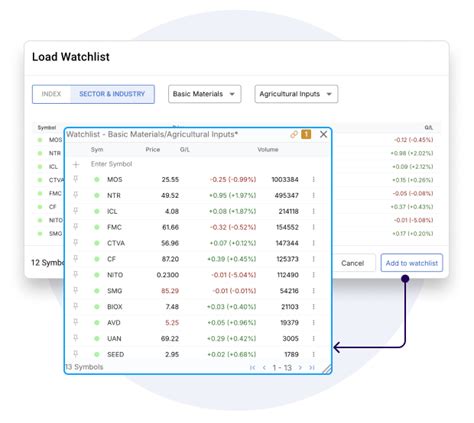The image size is (474, 423).
Task: Open more options for NITO row
Action: (x=314, y=275)
